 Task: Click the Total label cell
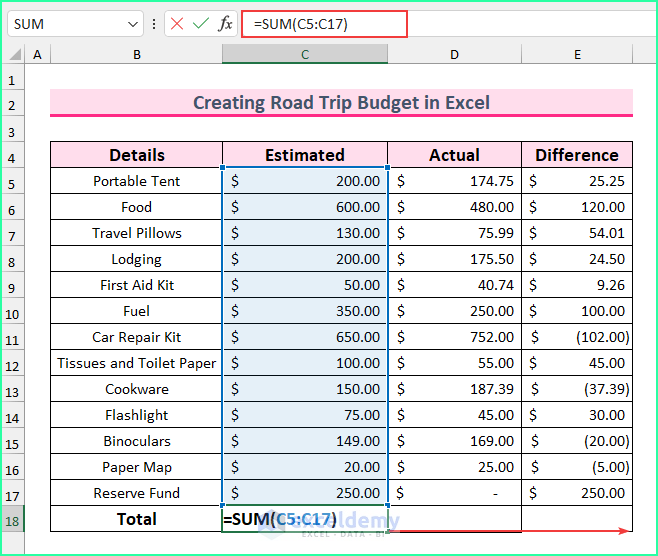[x=136, y=519]
